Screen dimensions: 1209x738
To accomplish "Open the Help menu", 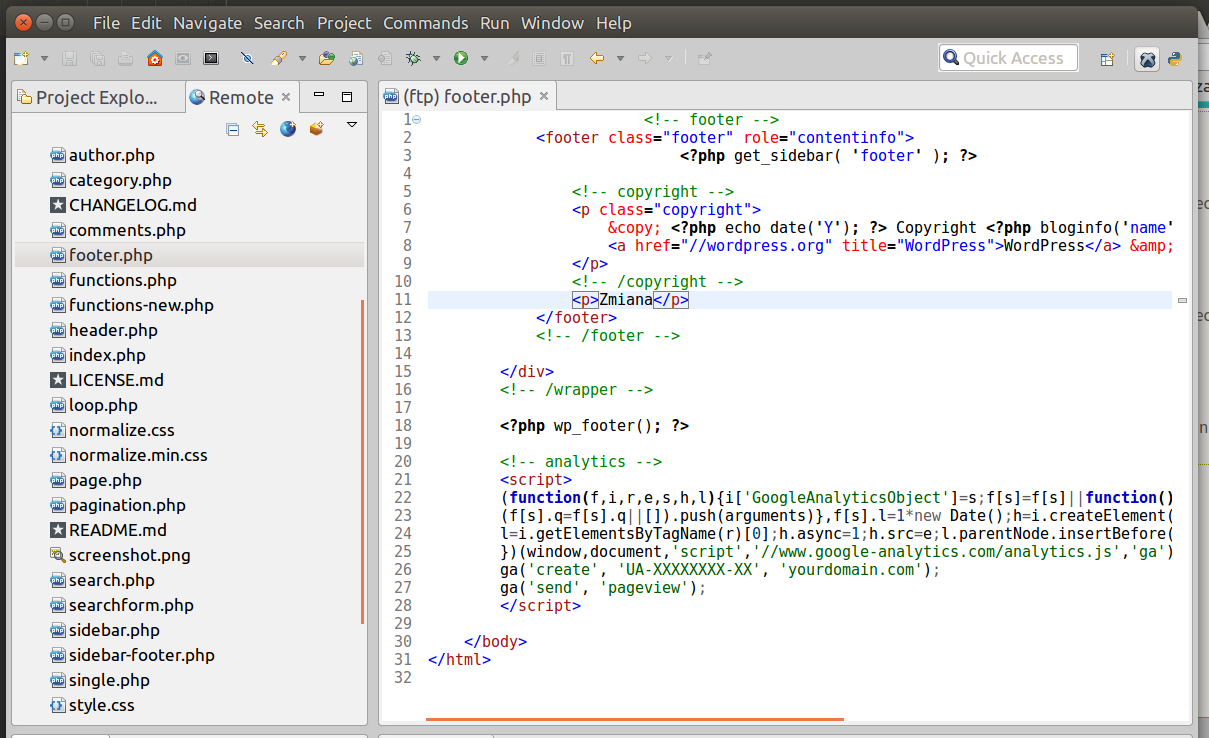I will click(x=613, y=23).
